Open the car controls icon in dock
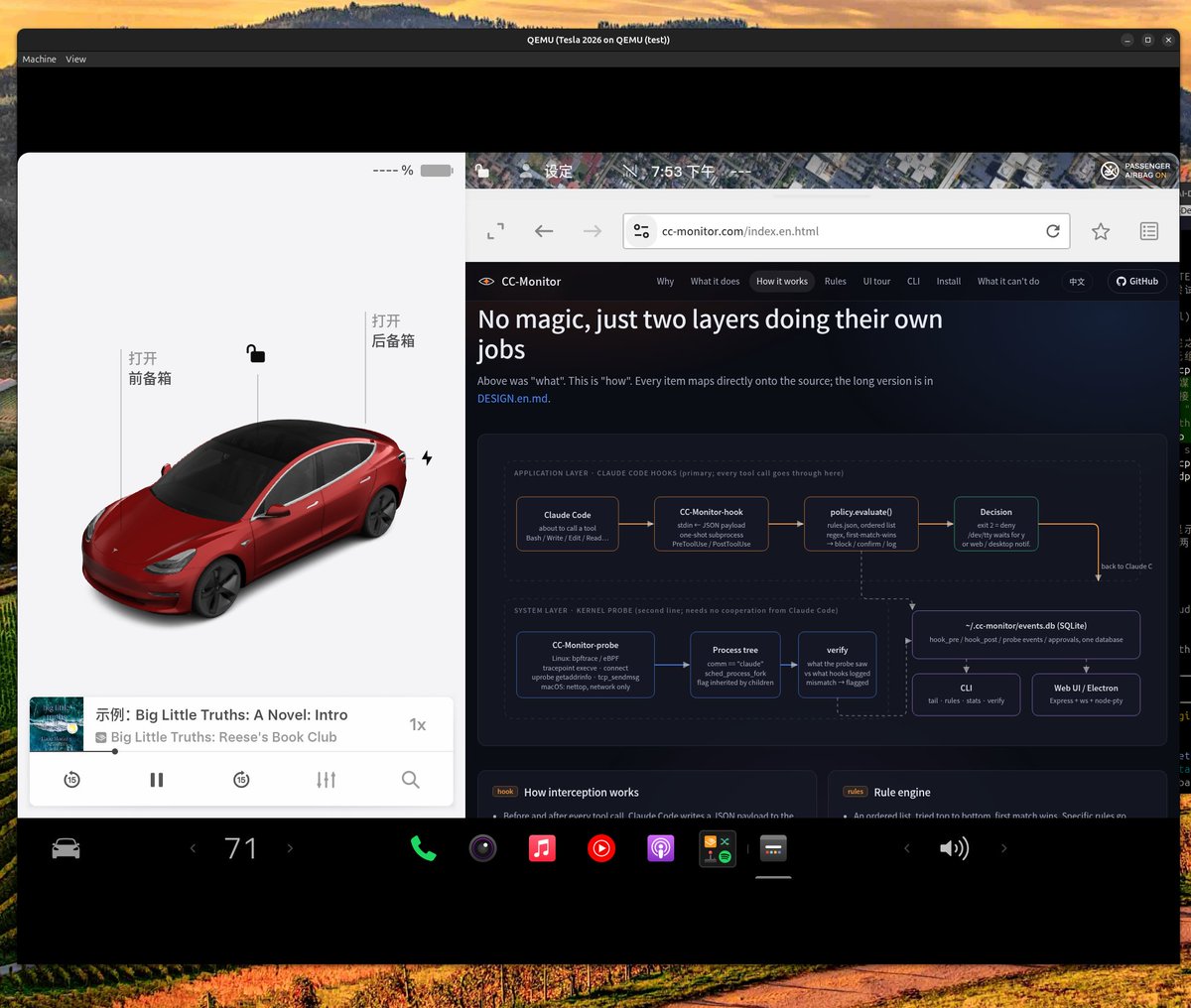The width and height of the screenshot is (1191, 1008). pos(66,848)
